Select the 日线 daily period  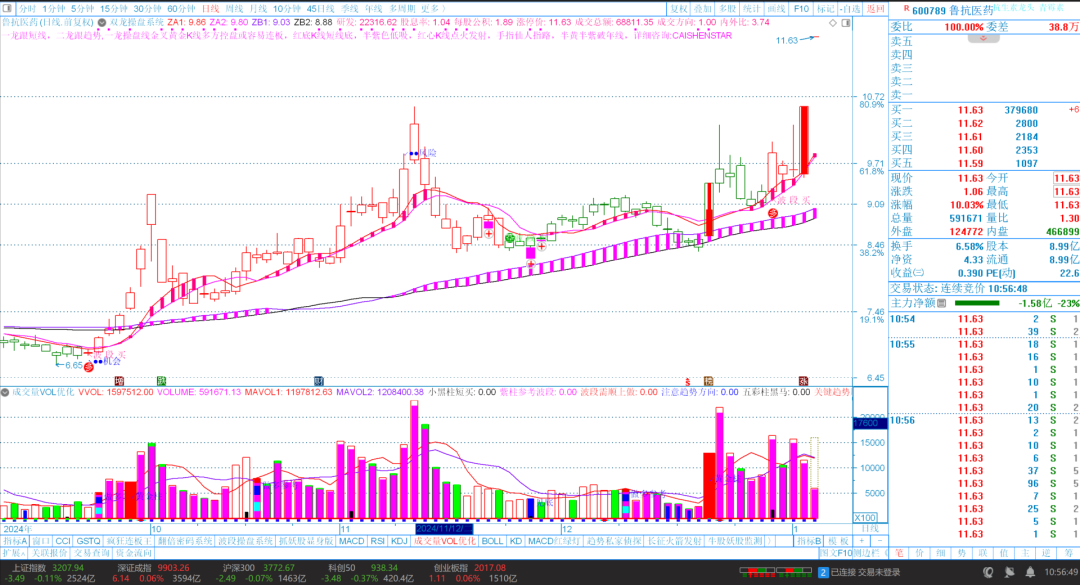tap(210, 9)
